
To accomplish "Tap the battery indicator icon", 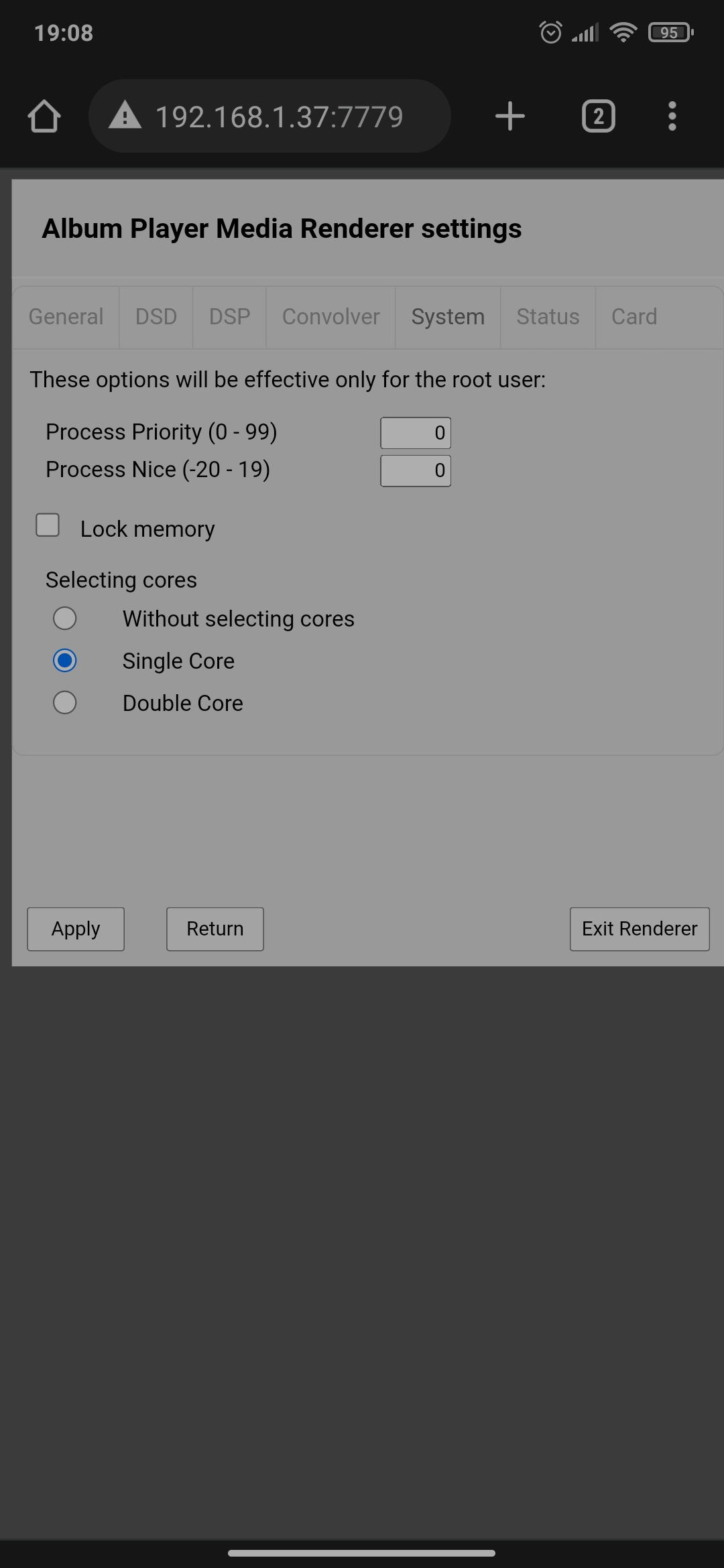I will (x=670, y=32).
